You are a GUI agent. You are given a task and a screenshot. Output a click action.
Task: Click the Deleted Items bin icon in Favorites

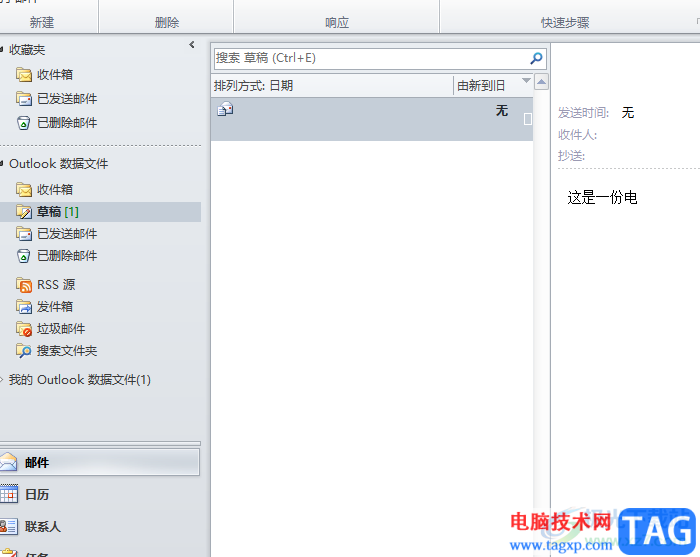coord(24,123)
